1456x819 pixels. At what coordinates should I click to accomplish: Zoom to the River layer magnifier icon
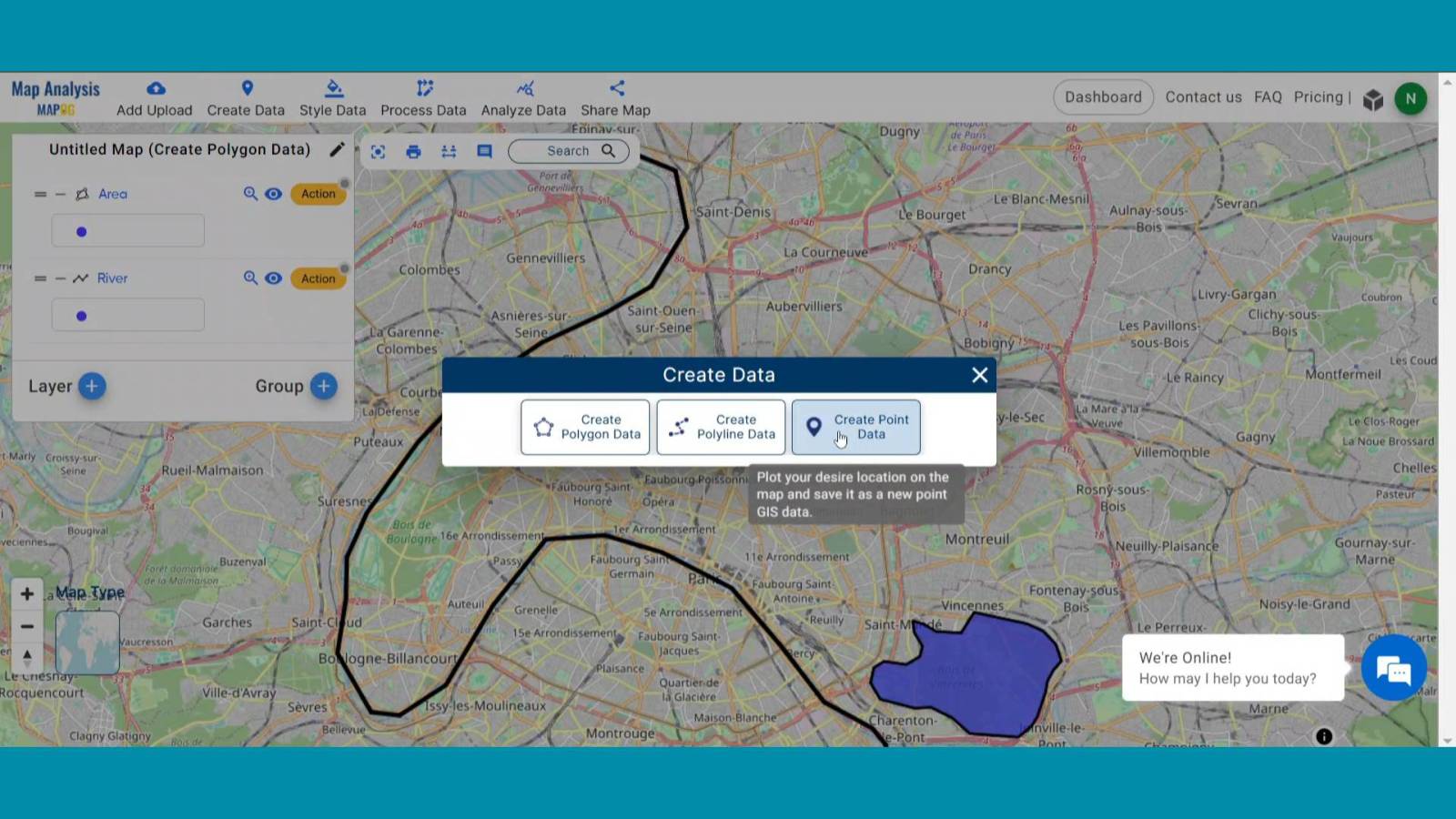250,278
